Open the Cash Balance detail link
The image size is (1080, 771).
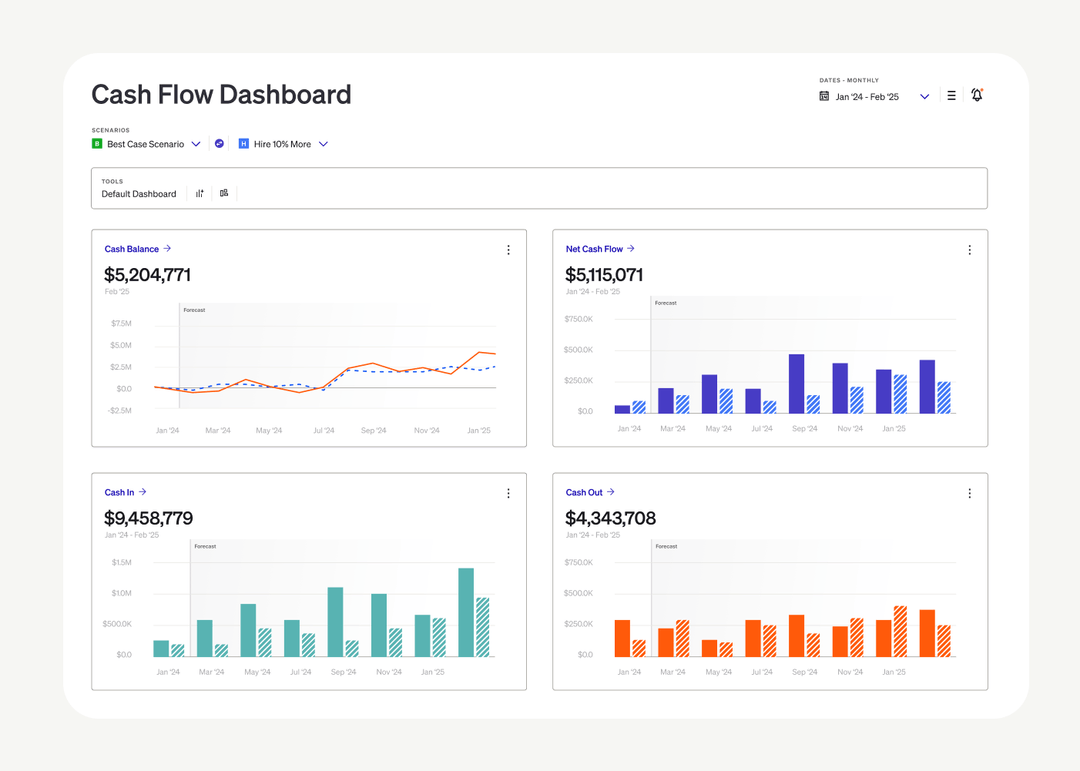tap(132, 249)
